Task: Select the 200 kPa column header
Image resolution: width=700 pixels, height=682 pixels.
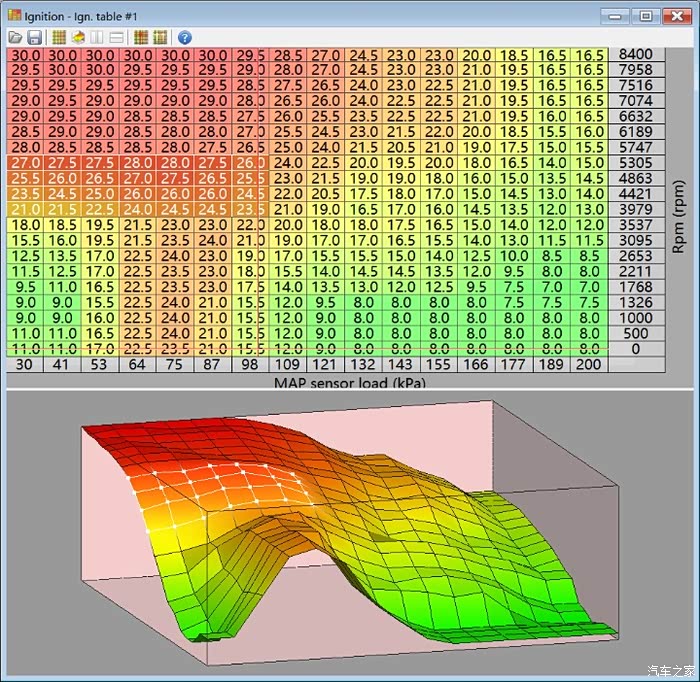Action: [x=590, y=365]
